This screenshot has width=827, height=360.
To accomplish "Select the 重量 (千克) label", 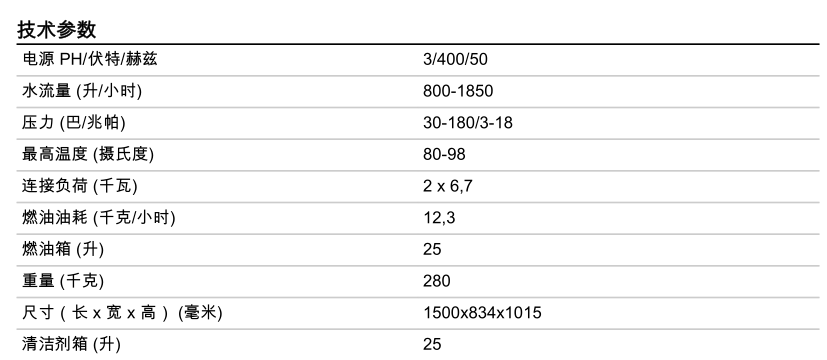I will [x=63, y=280].
